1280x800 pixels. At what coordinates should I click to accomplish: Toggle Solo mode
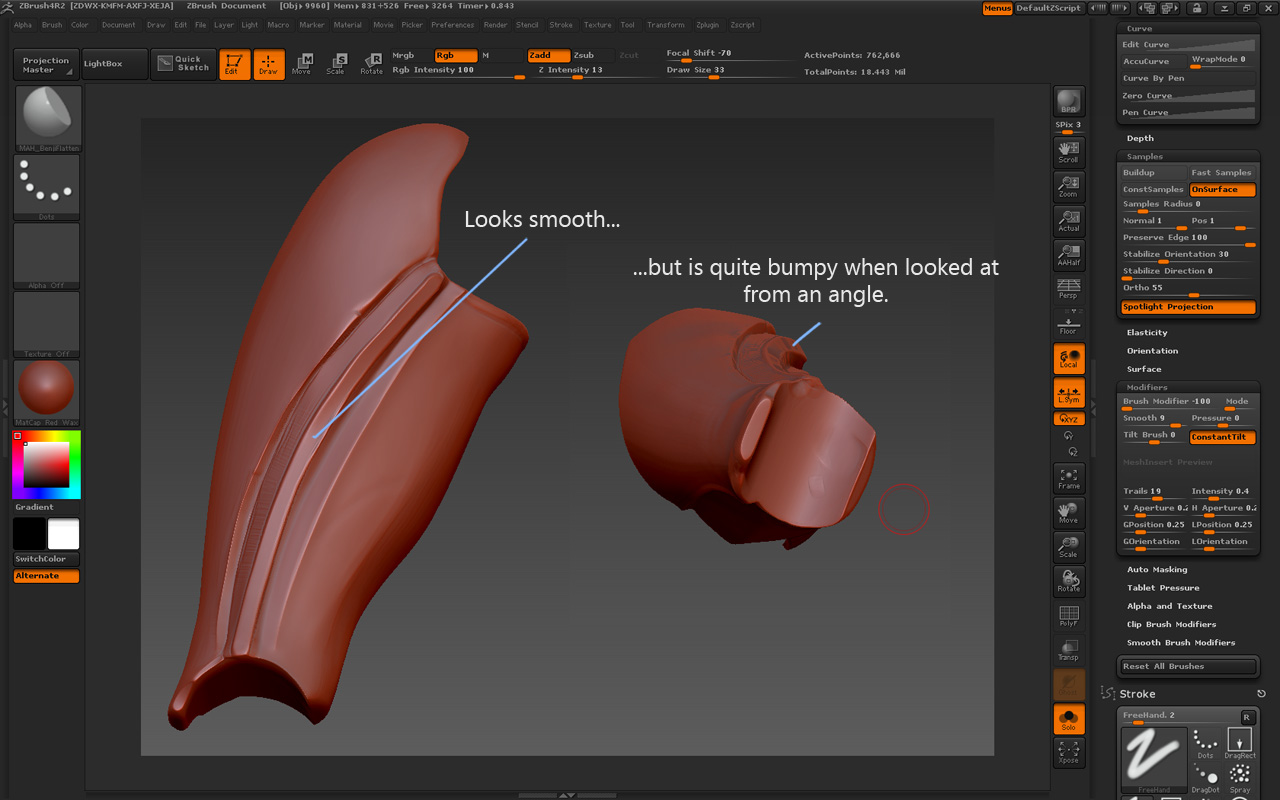click(1069, 719)
